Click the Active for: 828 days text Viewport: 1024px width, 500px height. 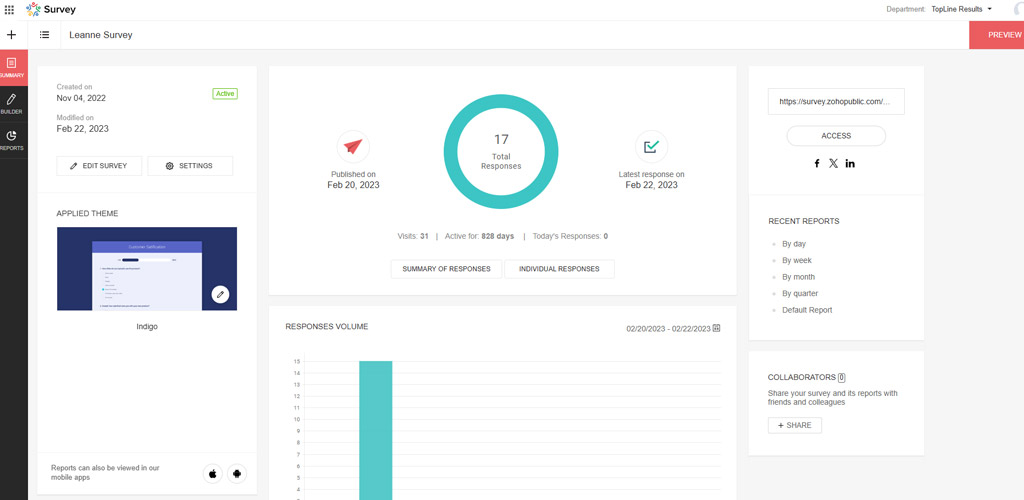coord(479,236)
